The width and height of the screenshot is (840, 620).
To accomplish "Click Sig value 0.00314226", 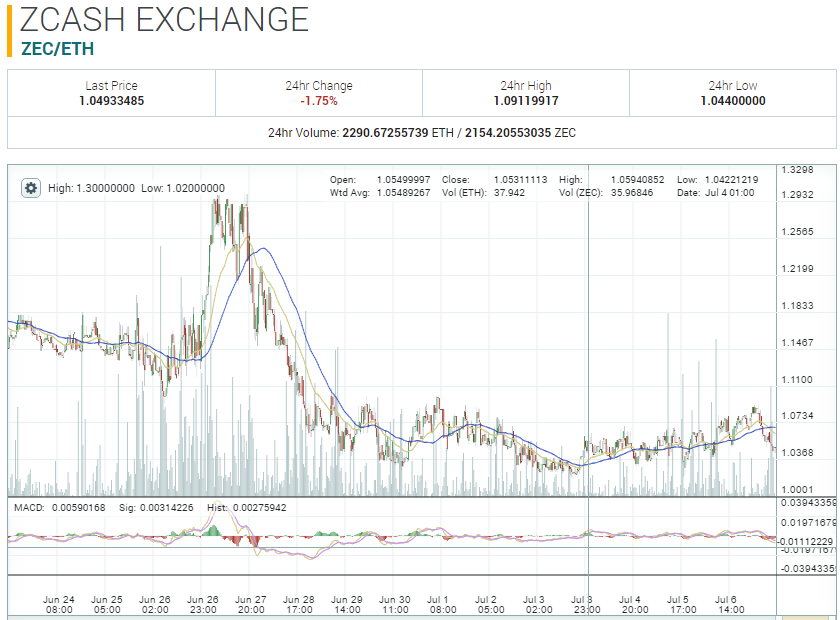I will click(167, 507).
